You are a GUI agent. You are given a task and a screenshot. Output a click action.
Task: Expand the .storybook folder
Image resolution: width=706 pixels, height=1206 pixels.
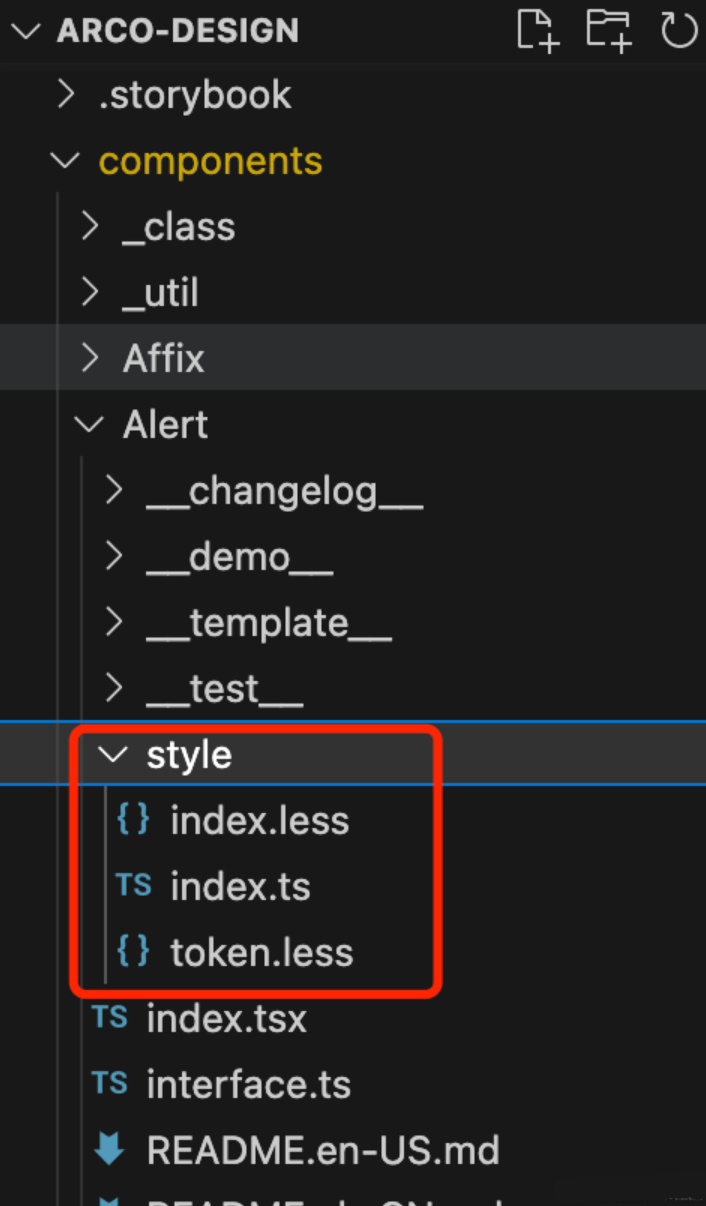pos(66,95)
